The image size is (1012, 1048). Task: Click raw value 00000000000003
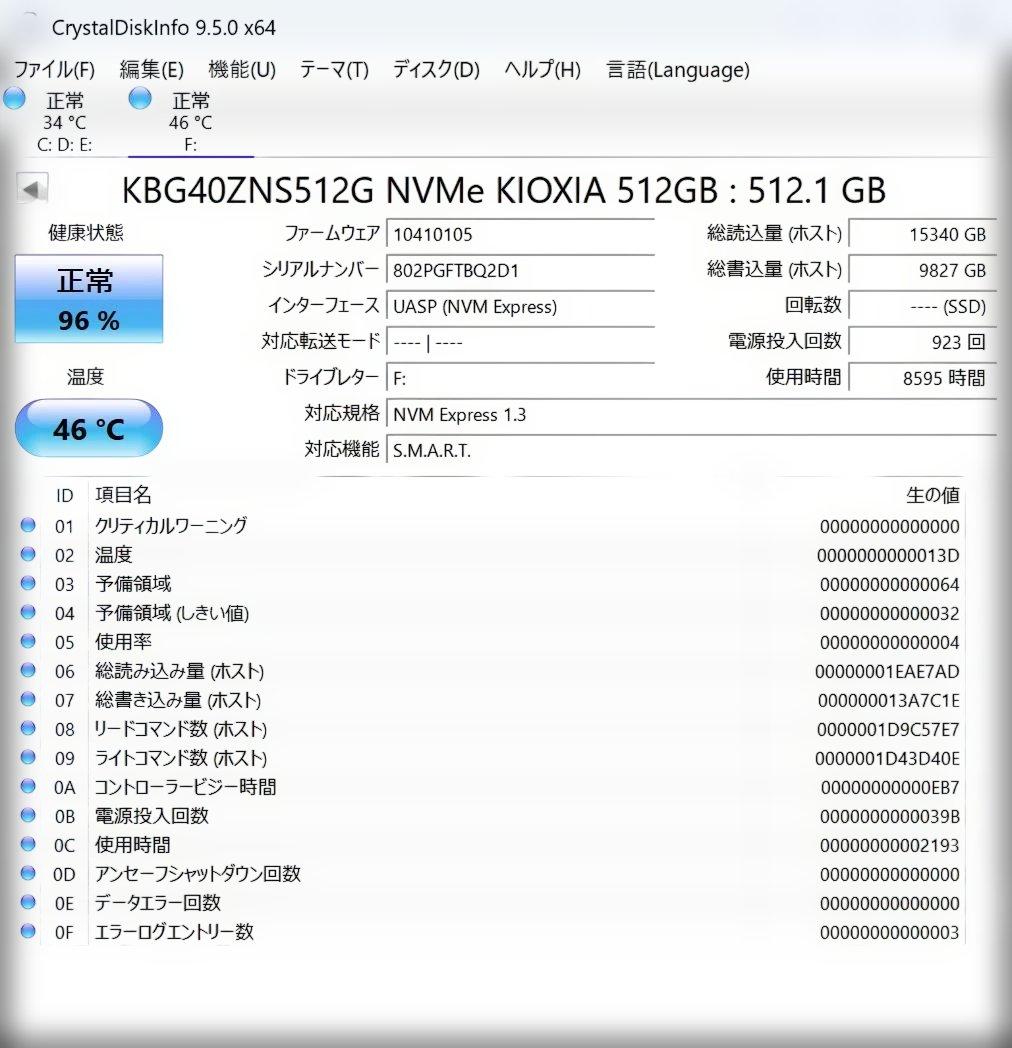pyautogui.click(x=890, y=932)
